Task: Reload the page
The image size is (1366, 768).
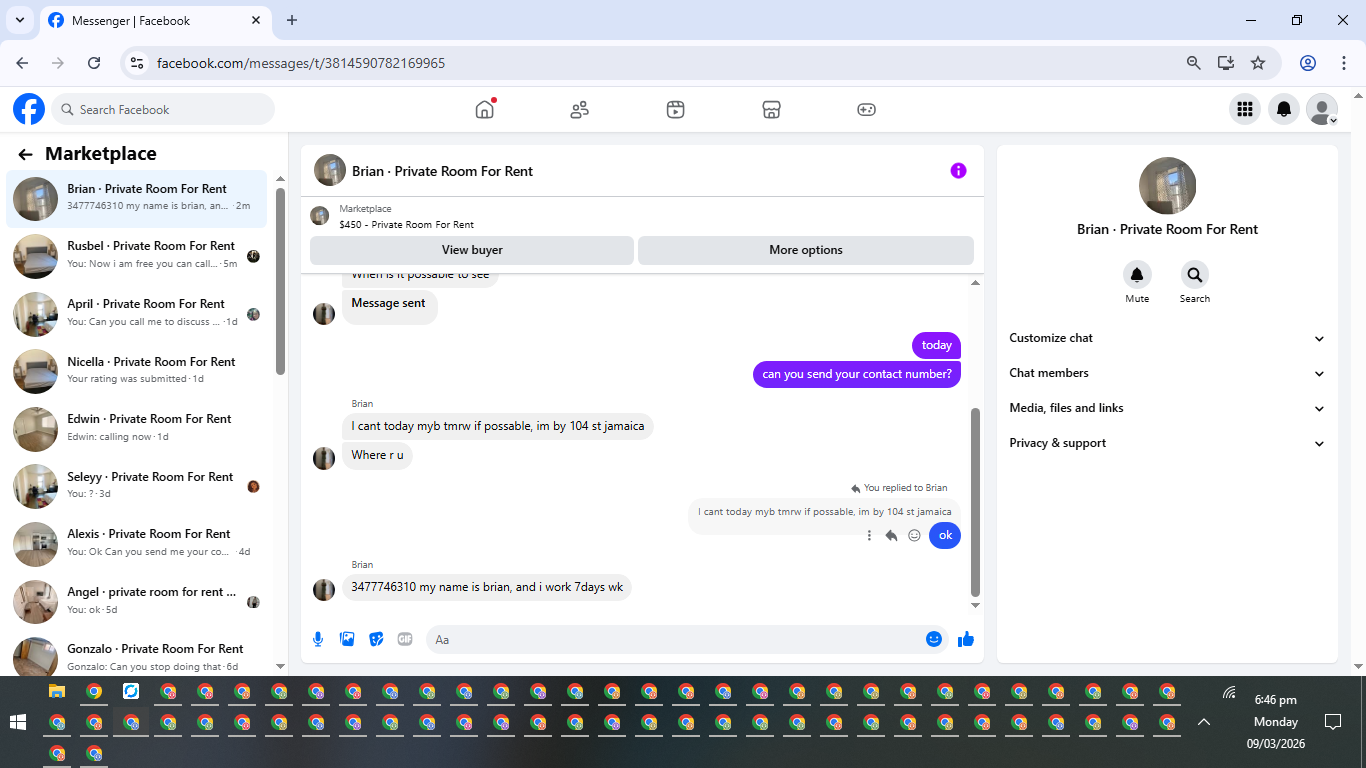Action: tap(94, 63)
